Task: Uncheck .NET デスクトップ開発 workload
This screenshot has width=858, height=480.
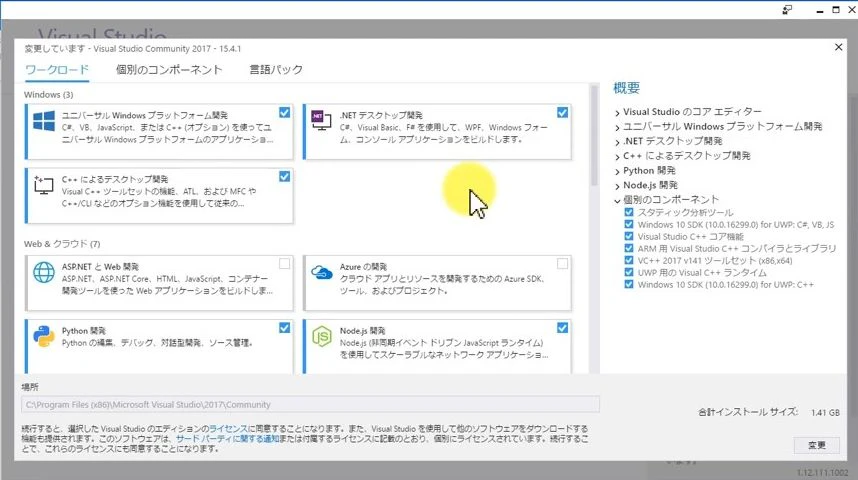Action: coord(563,112)
